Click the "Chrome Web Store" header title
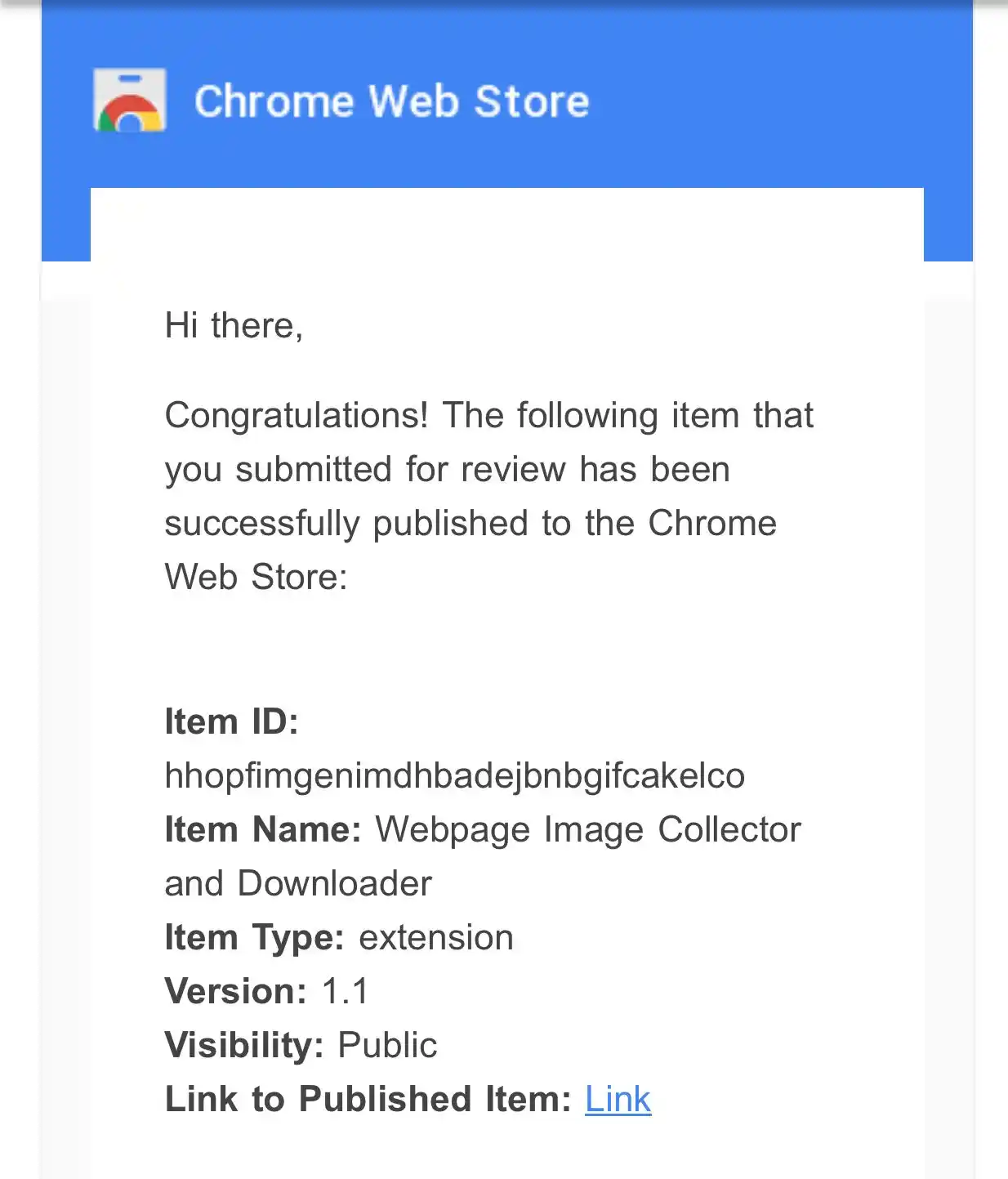This screenshot has width=1008, height=1179. [391, 101]
